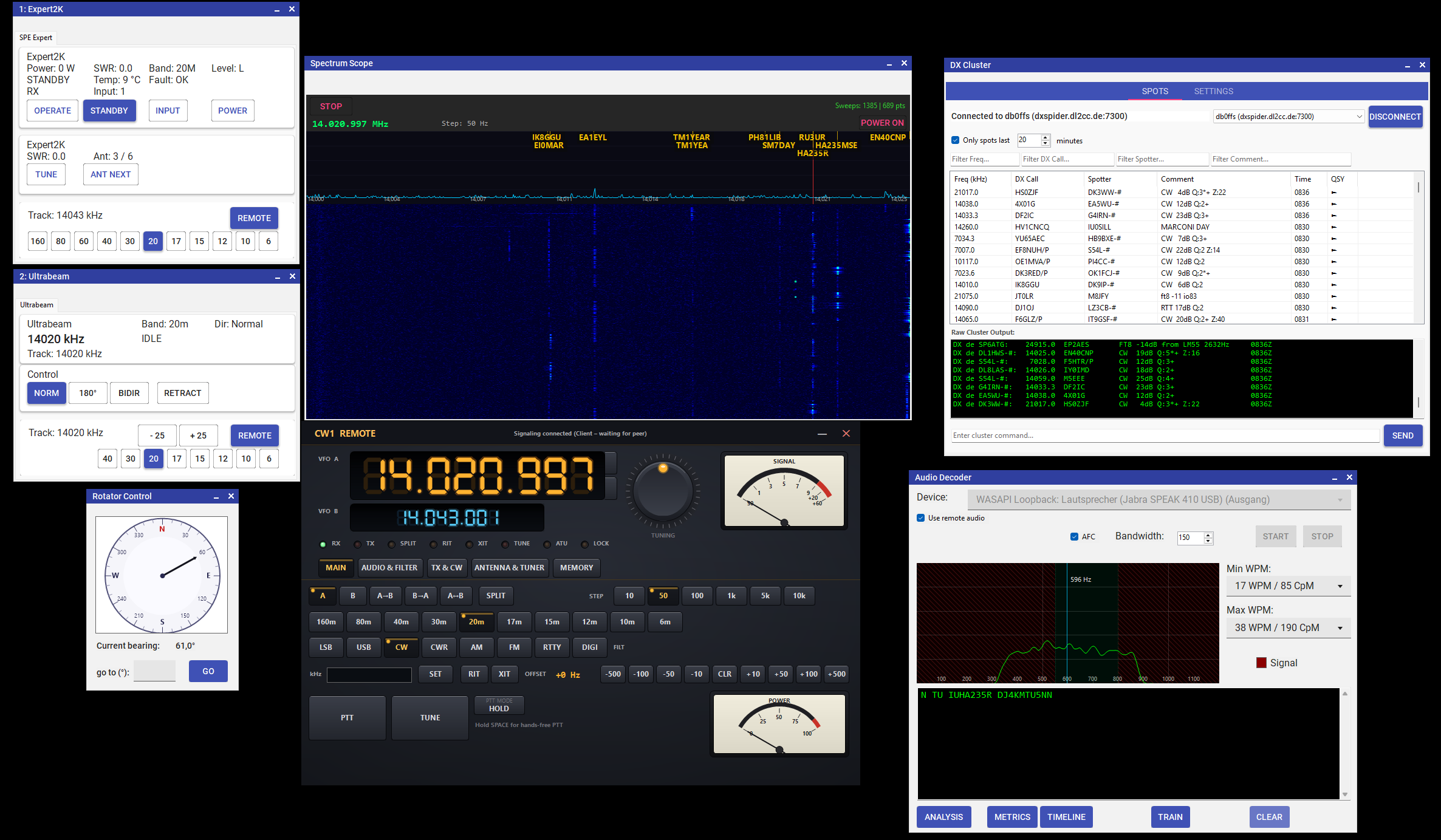Image resolution: width=1441 pixels, height=840 pixels.
Task: Click the large PTT button
Action: click(347, 718)
